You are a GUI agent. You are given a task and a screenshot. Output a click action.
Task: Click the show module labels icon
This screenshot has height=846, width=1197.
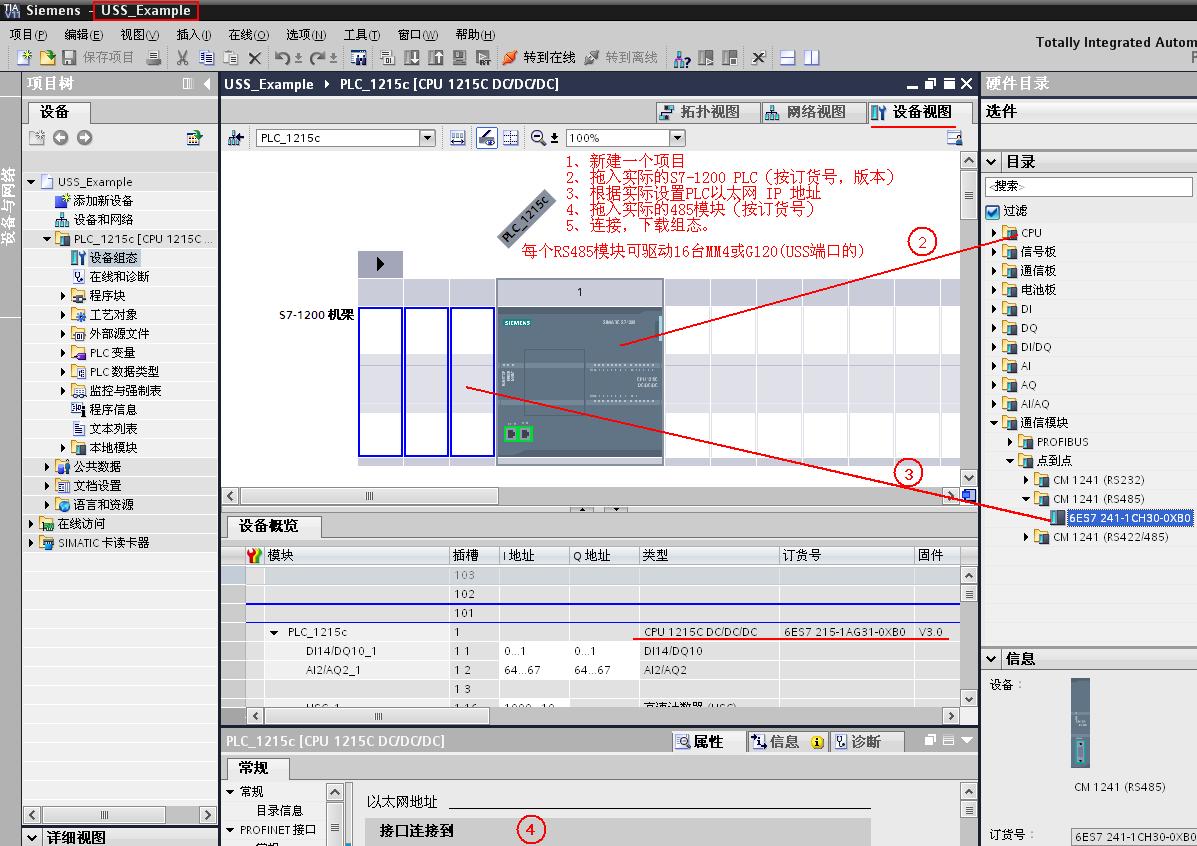[x=486, y=137]
